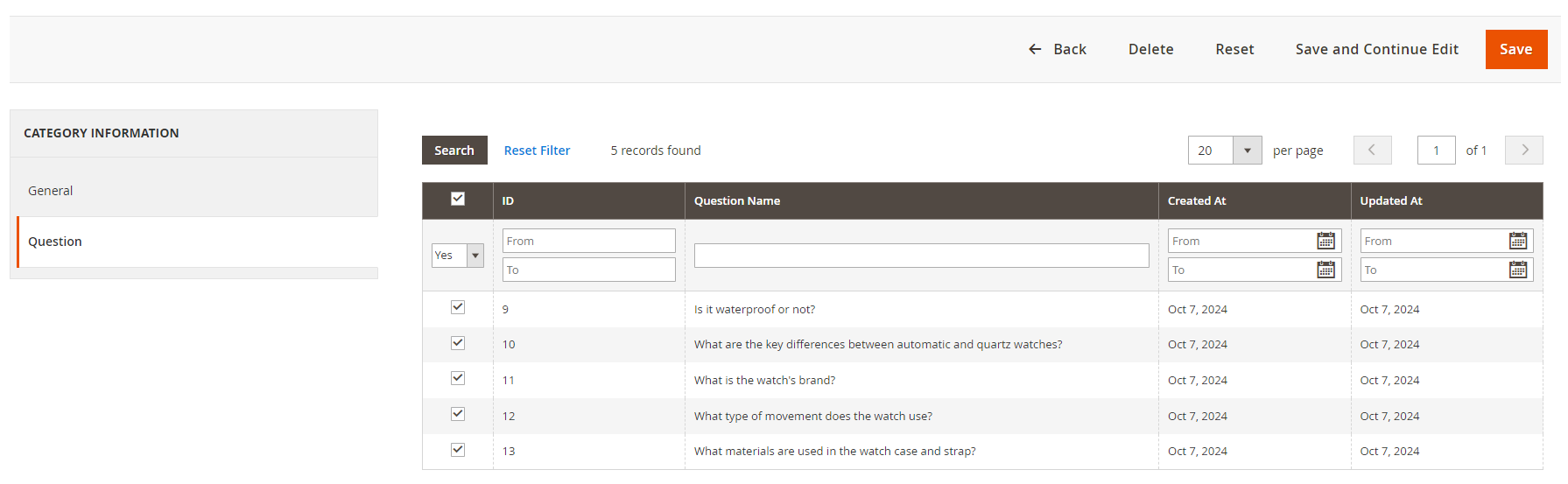Select the Question tab
Screen dimensions: 1568x484
[197, 242]
